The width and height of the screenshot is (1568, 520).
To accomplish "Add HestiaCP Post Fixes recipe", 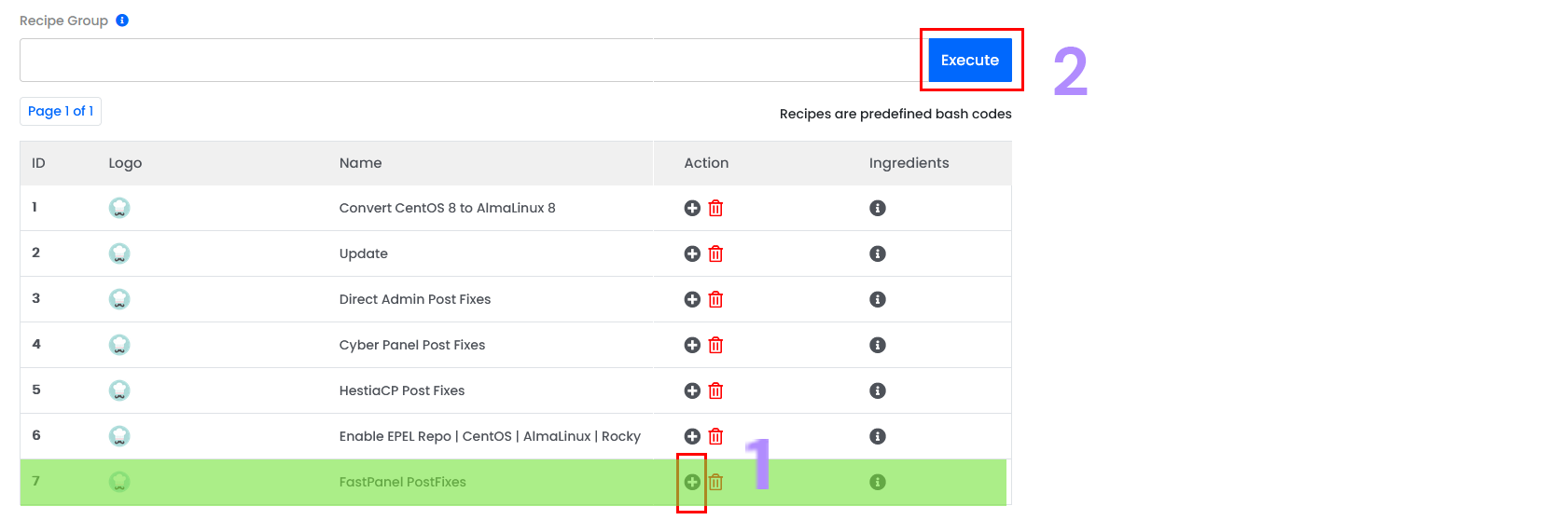I will point(692,390).
